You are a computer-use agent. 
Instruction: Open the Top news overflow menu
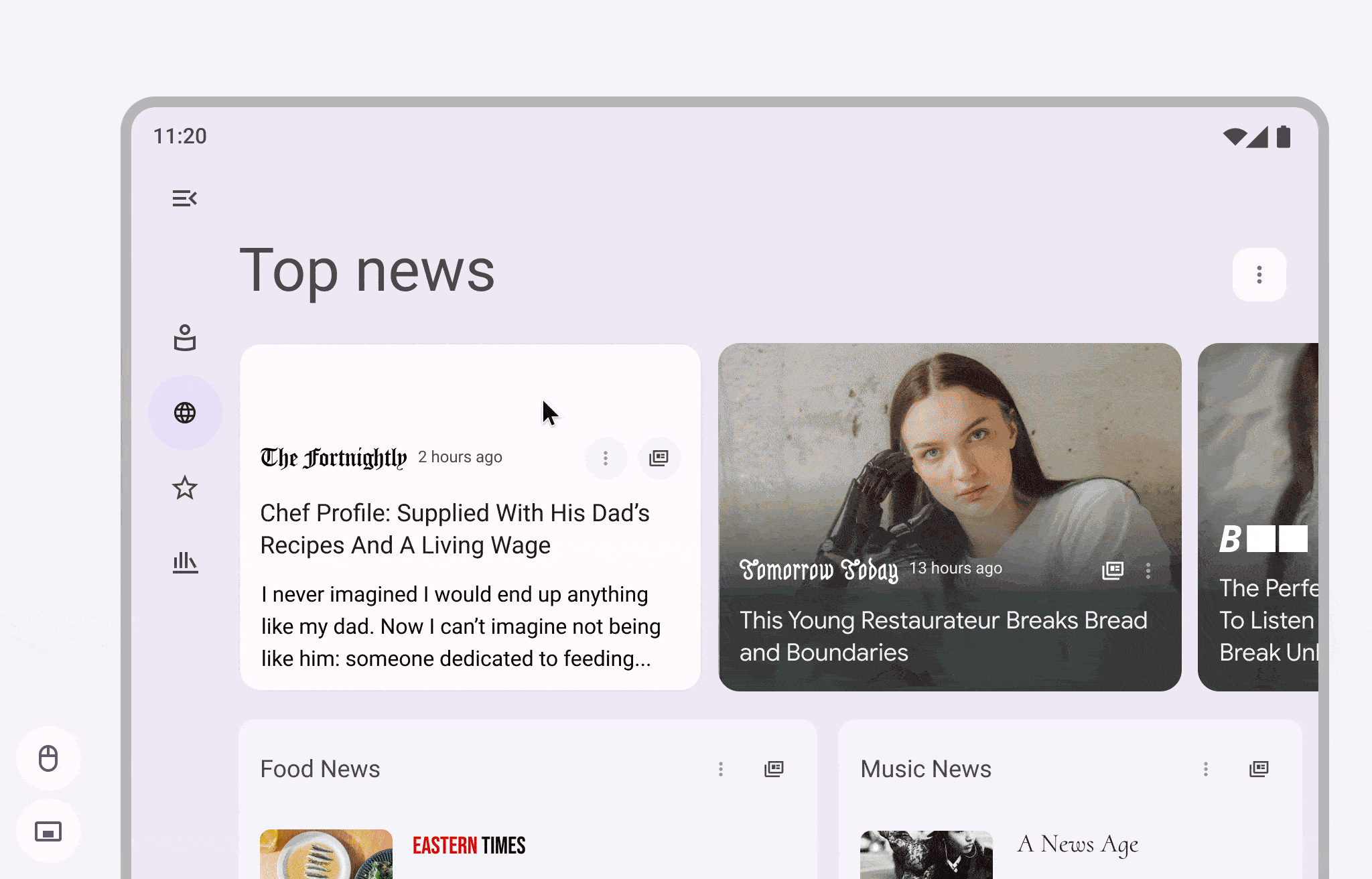1259,275
